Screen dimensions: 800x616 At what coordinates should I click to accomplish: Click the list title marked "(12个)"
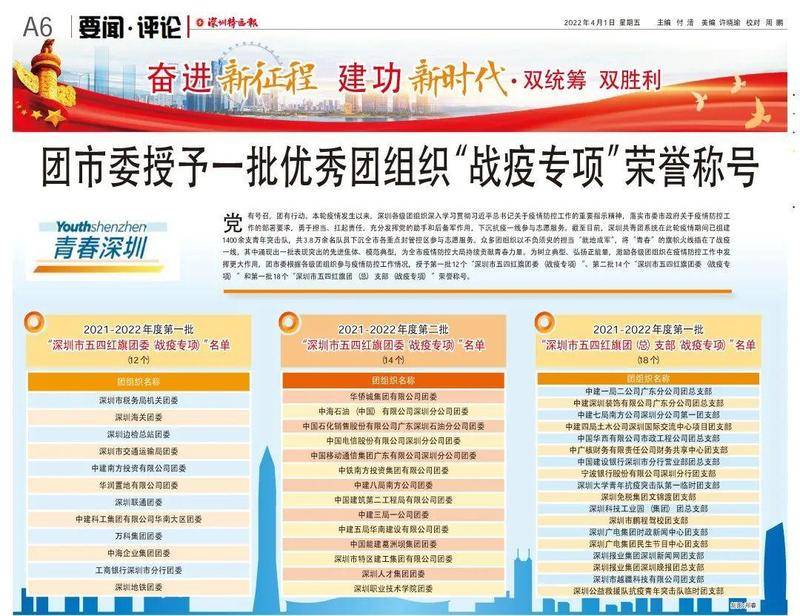coord(138,344)
